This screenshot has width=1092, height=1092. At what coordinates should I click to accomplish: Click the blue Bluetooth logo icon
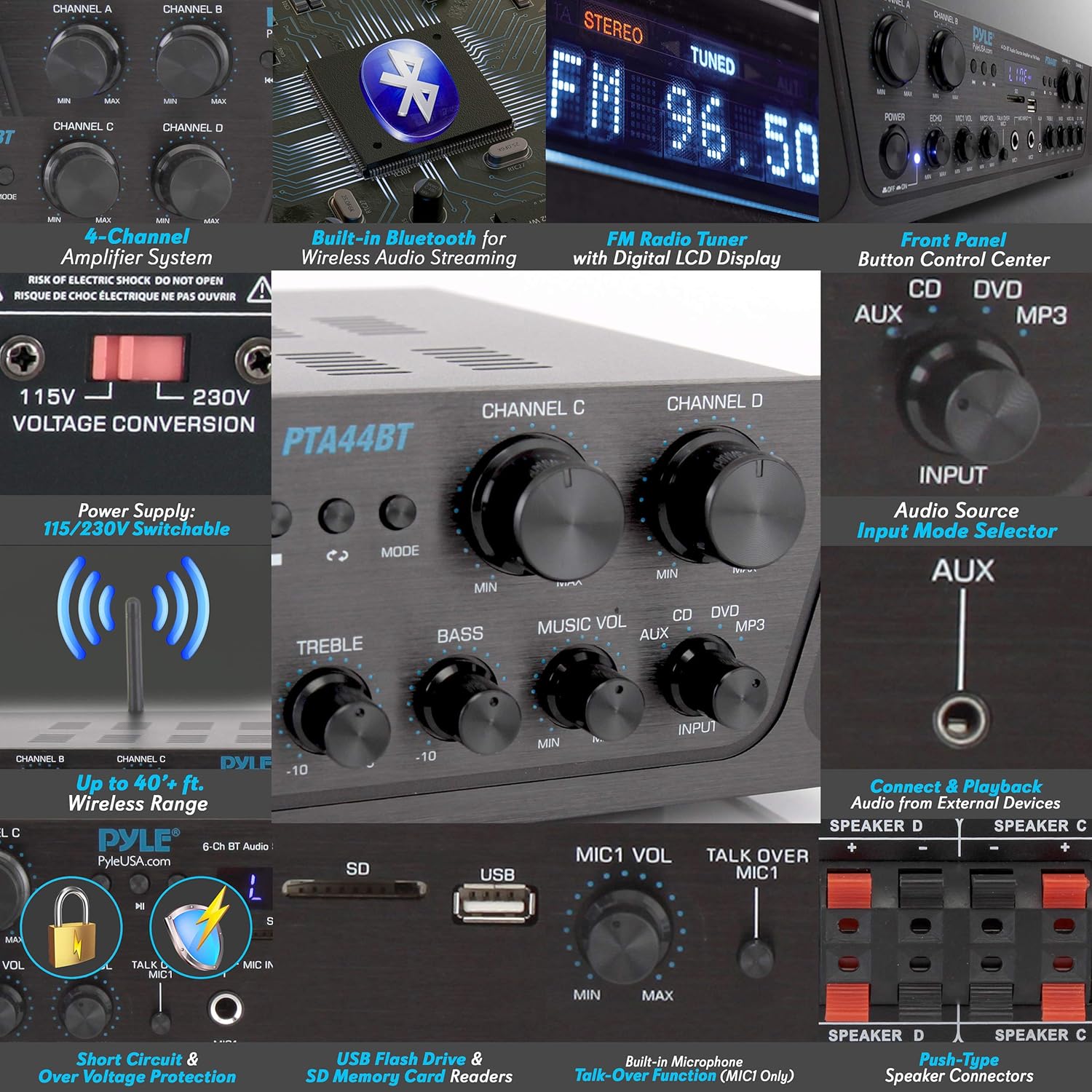pyautogui.click(x=408, y=84)
